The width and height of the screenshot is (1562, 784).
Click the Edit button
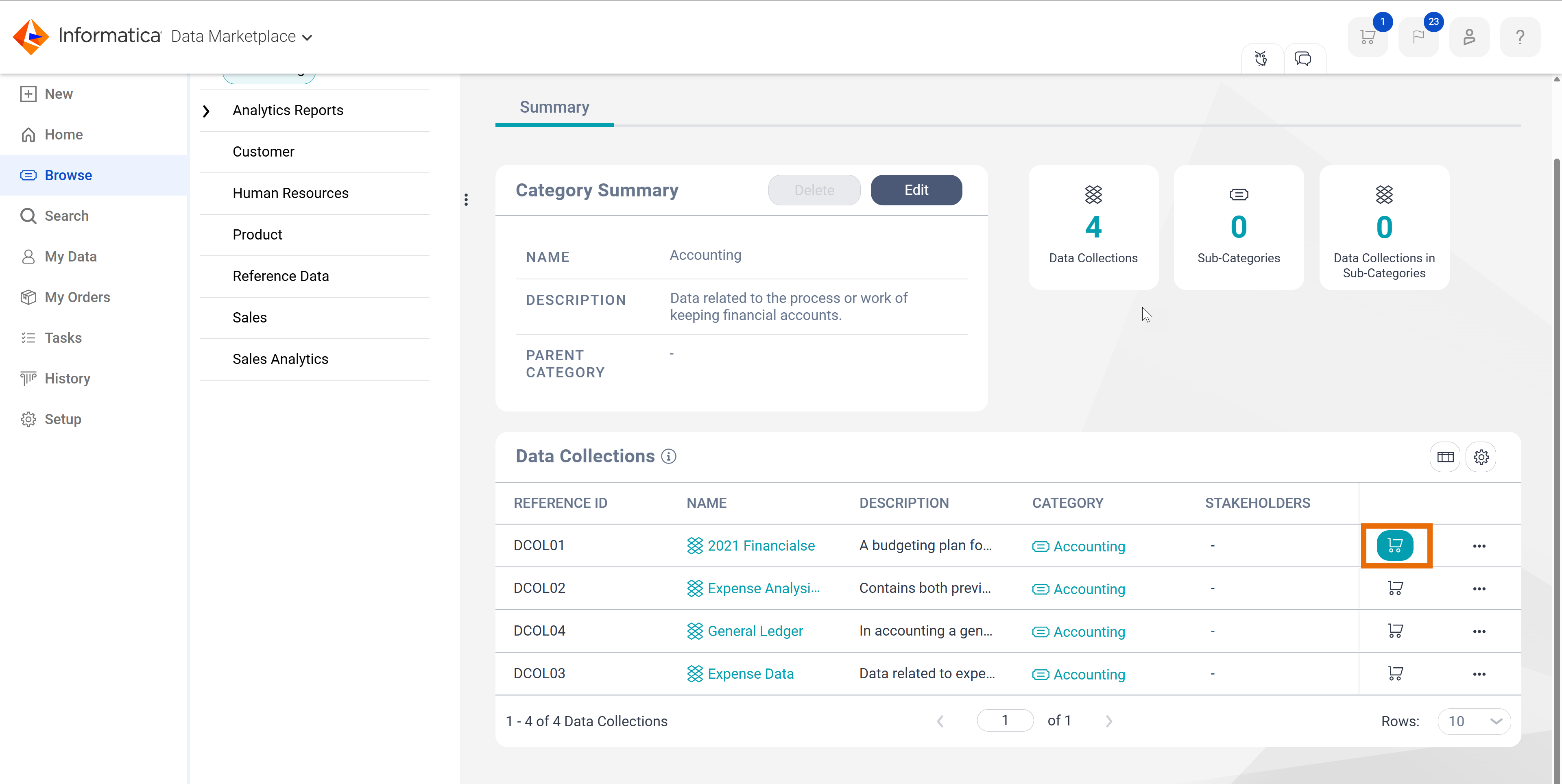[916, 190]
